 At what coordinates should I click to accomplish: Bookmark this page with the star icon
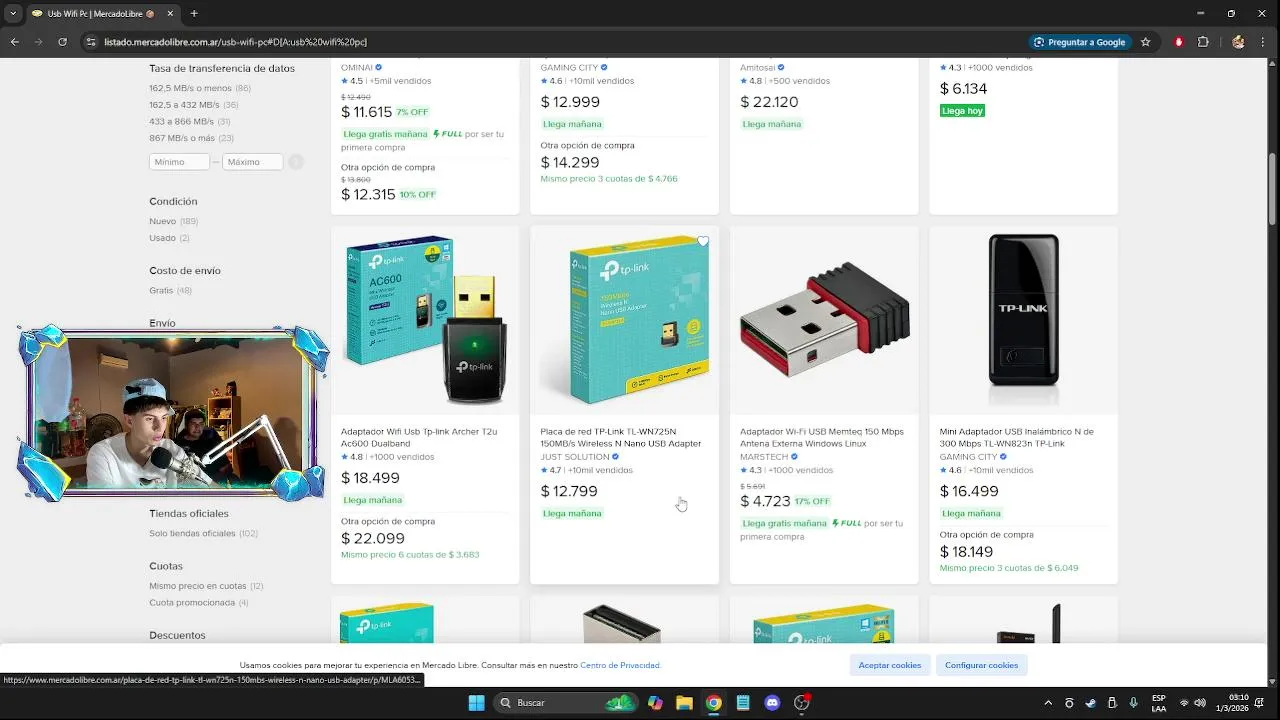pyautogui.click(x=1146, y=42)
